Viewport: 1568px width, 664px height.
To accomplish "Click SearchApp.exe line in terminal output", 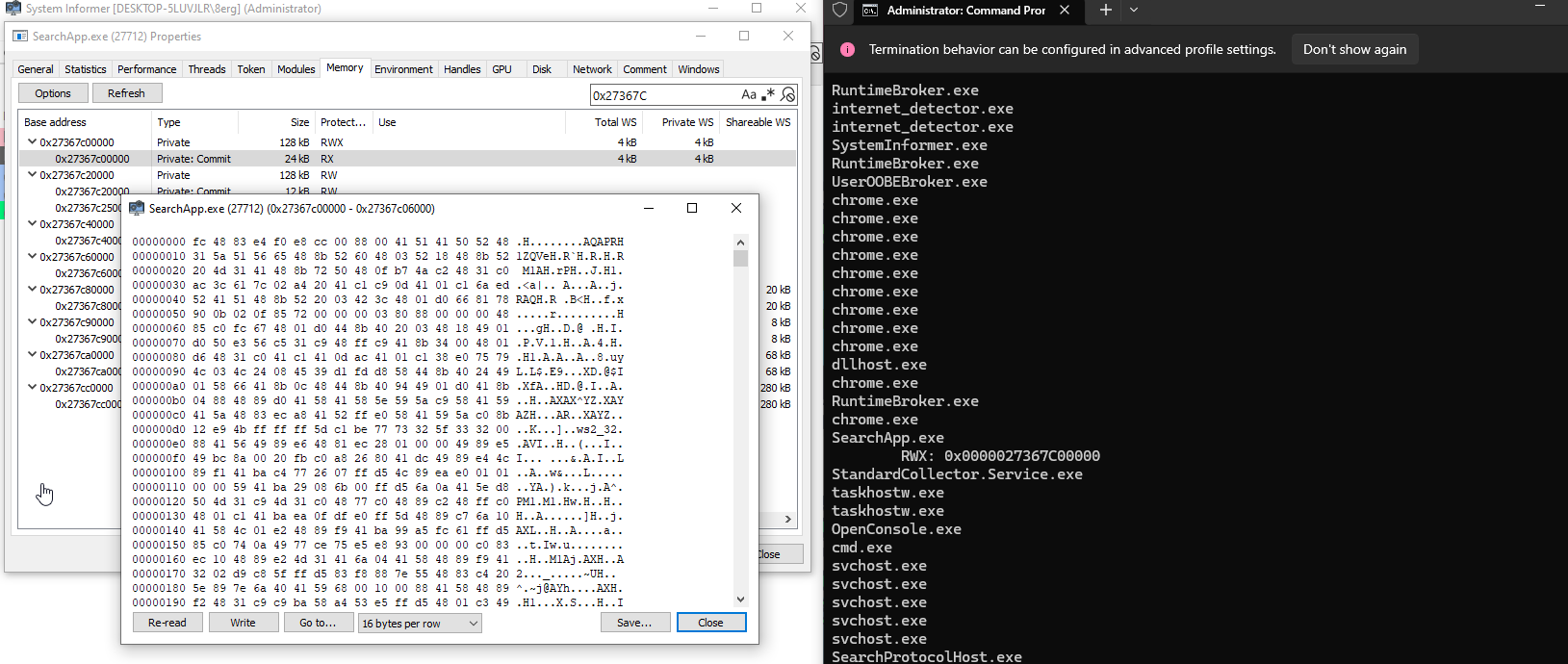I will (x=887, y=438).
